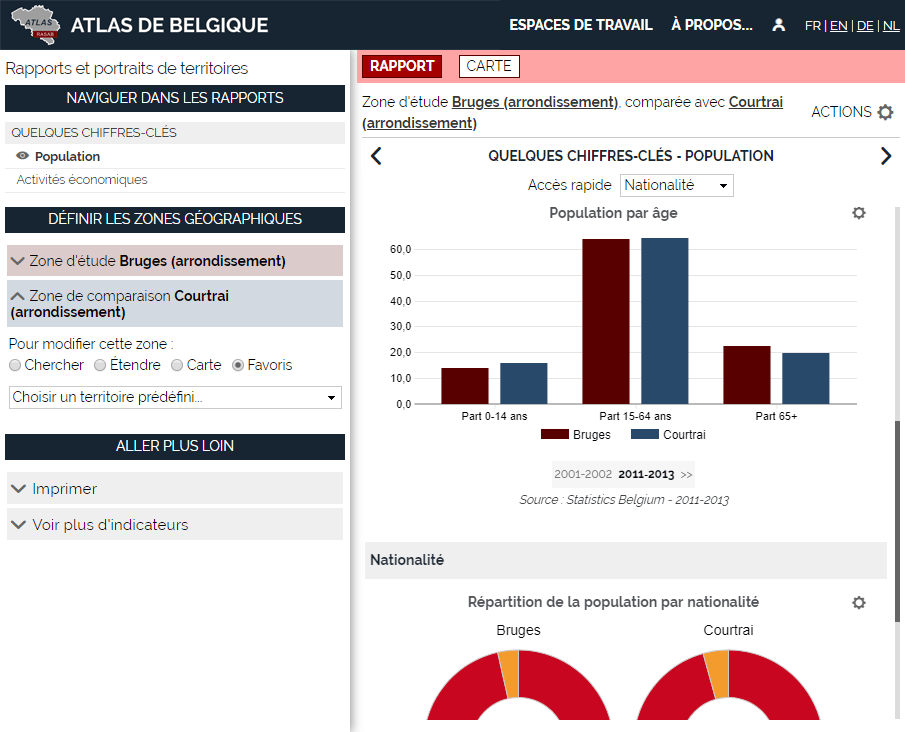Click the Bruges bar for Part 15-64 ans

pyautogui.click(x=605, y=322)
